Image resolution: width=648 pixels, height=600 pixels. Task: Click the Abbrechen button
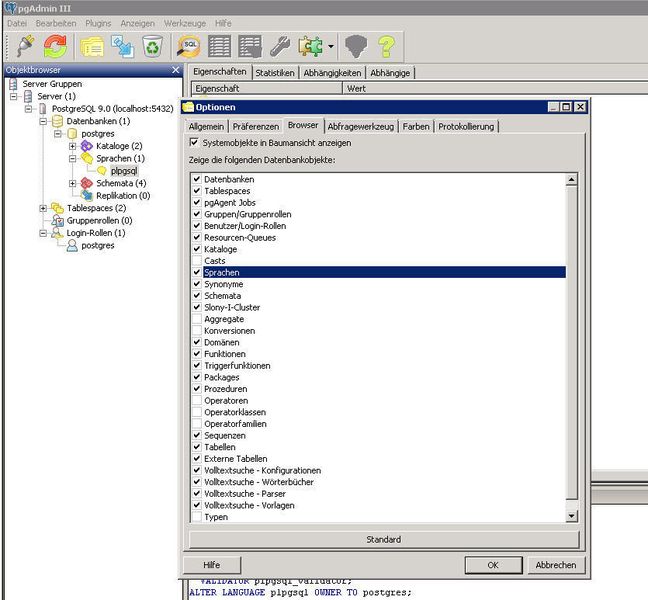click(556, 565)
